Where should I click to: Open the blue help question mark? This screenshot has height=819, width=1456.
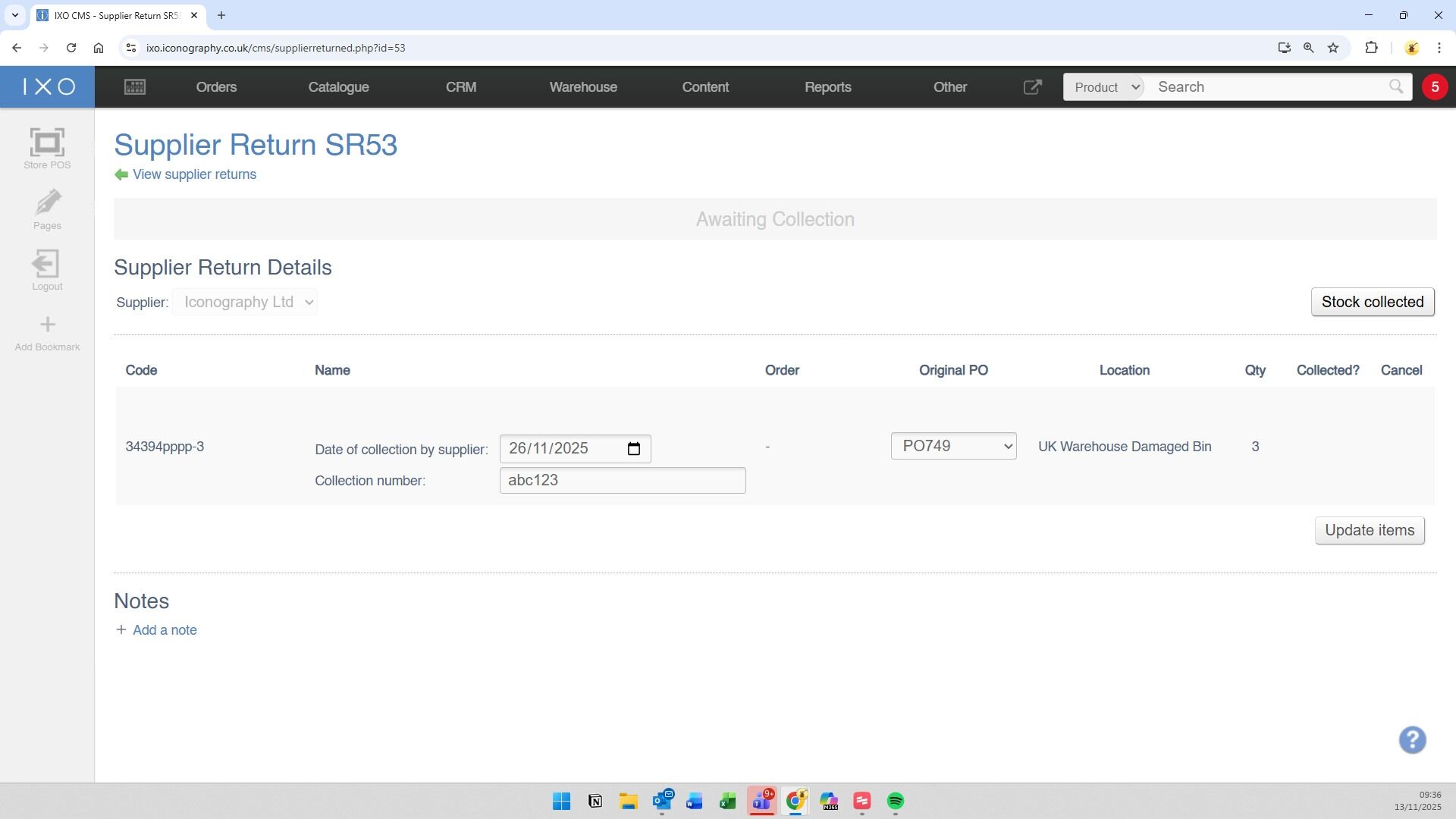(1412, 740)
